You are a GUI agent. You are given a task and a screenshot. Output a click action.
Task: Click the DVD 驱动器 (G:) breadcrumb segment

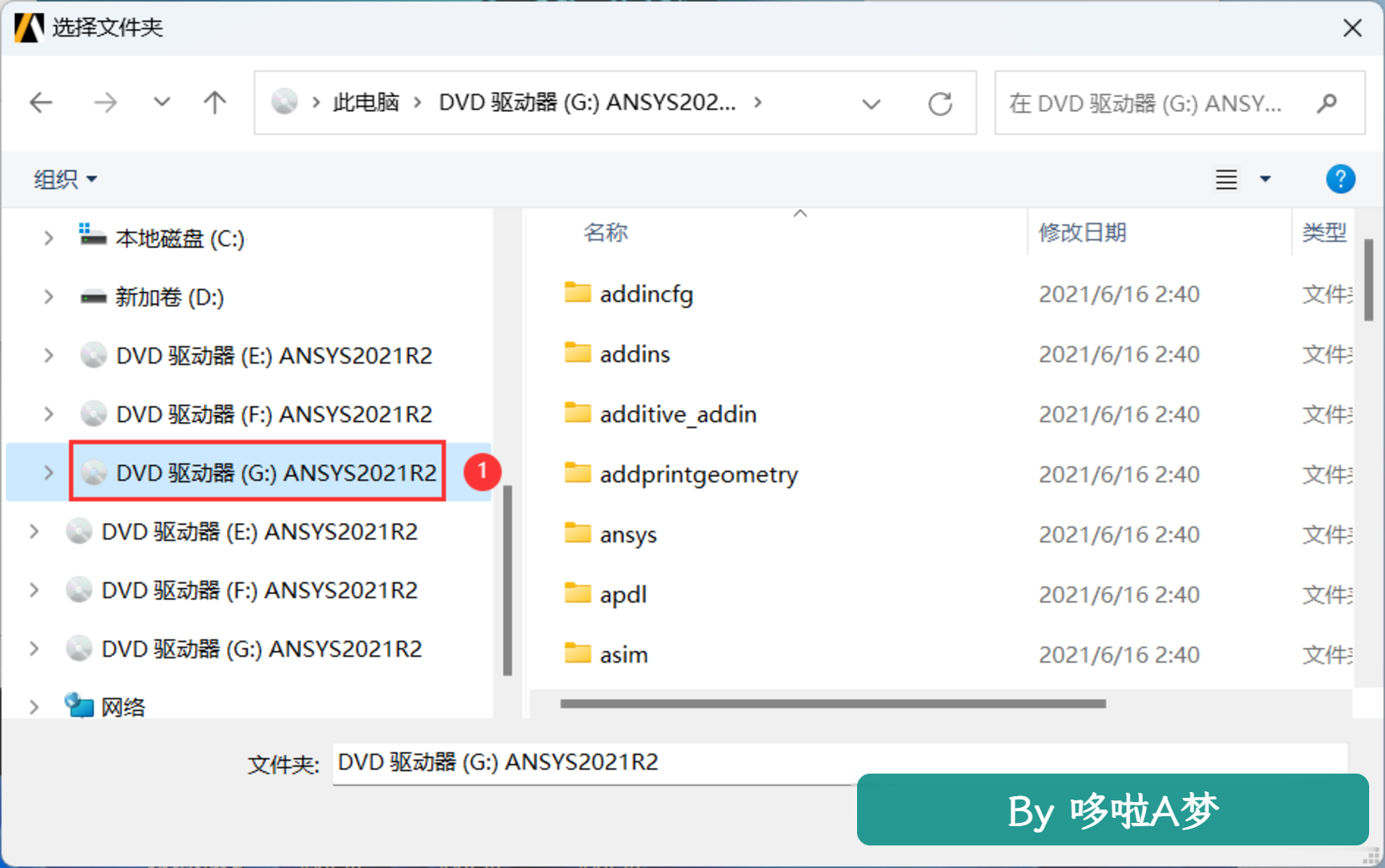(x=587, y=102)
